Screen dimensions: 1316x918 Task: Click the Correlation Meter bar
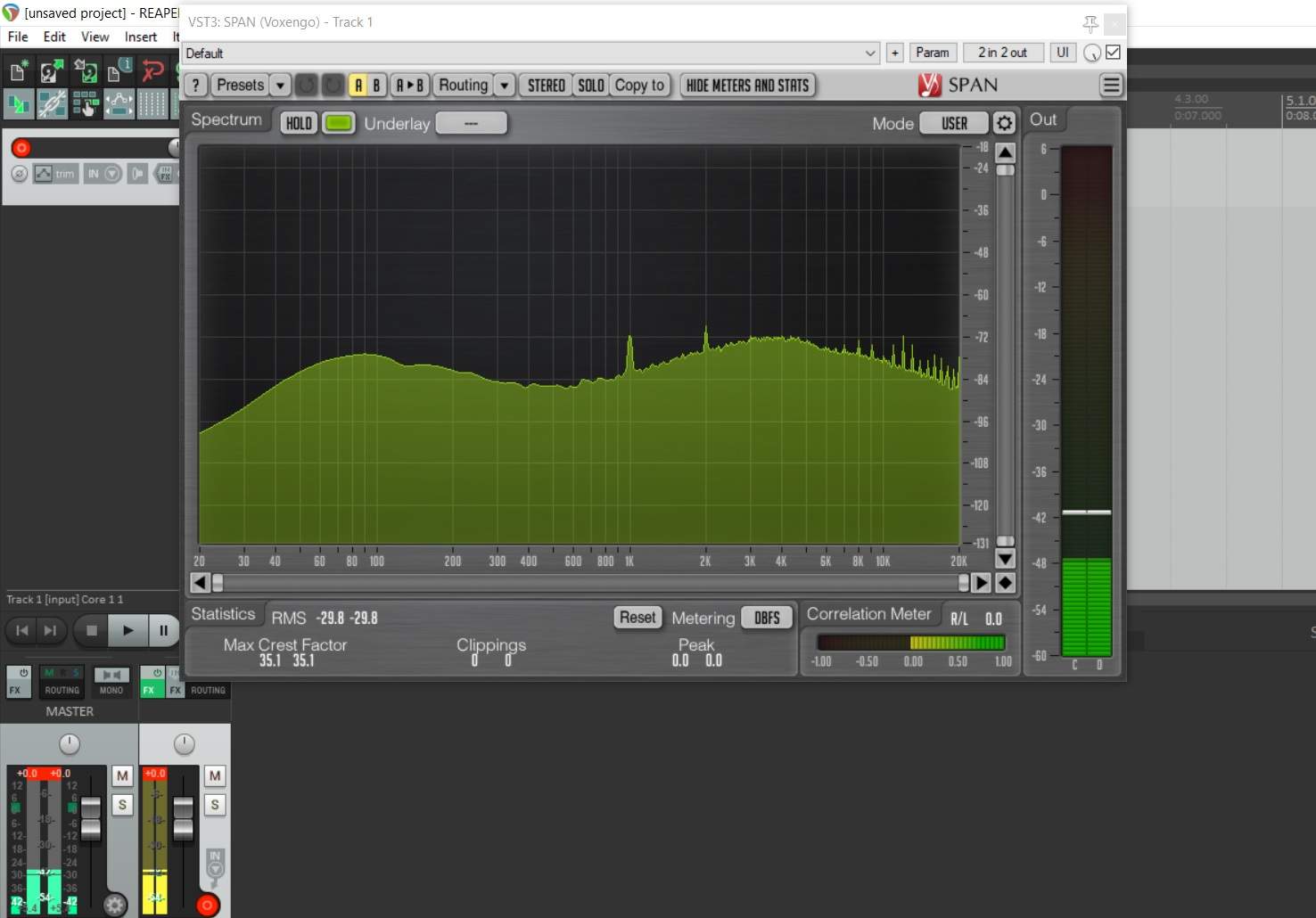point(911,643)
